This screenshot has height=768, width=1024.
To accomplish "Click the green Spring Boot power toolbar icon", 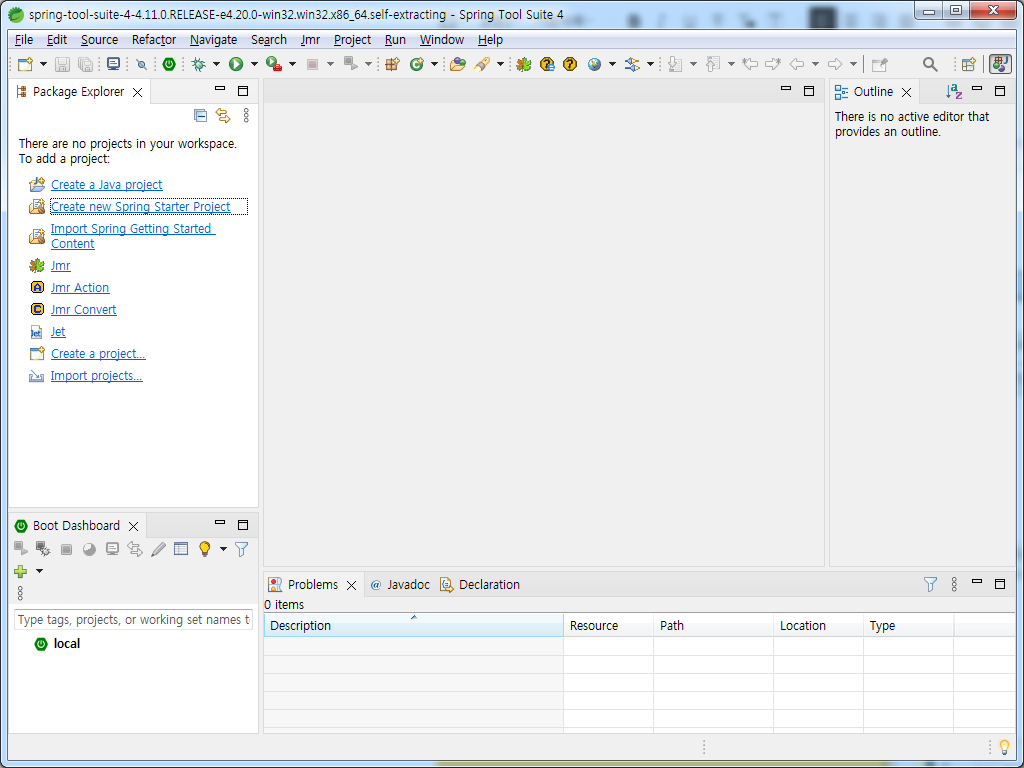I will tap(169, 64).
